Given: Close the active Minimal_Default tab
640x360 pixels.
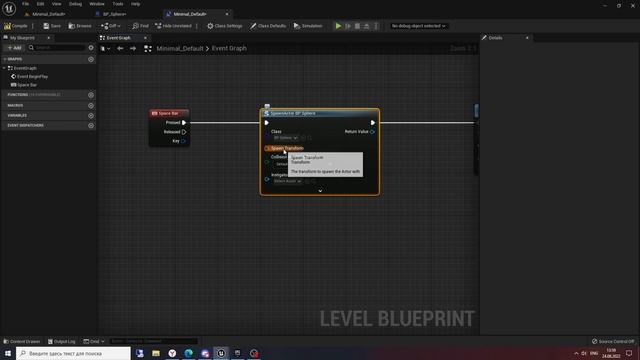Looking at the screenshot, I should 227,14.
